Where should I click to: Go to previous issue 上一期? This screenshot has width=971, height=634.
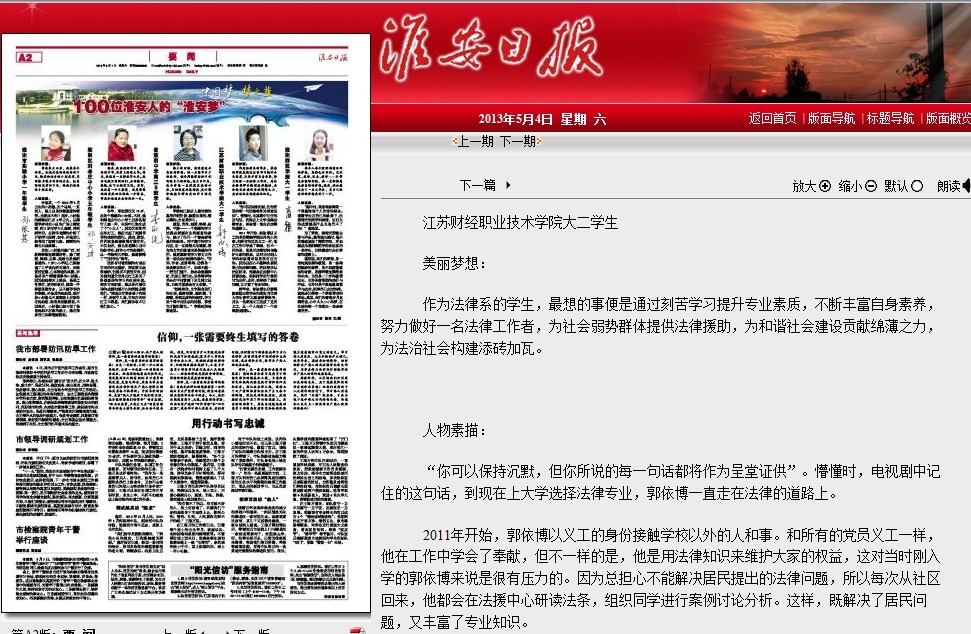476,141
